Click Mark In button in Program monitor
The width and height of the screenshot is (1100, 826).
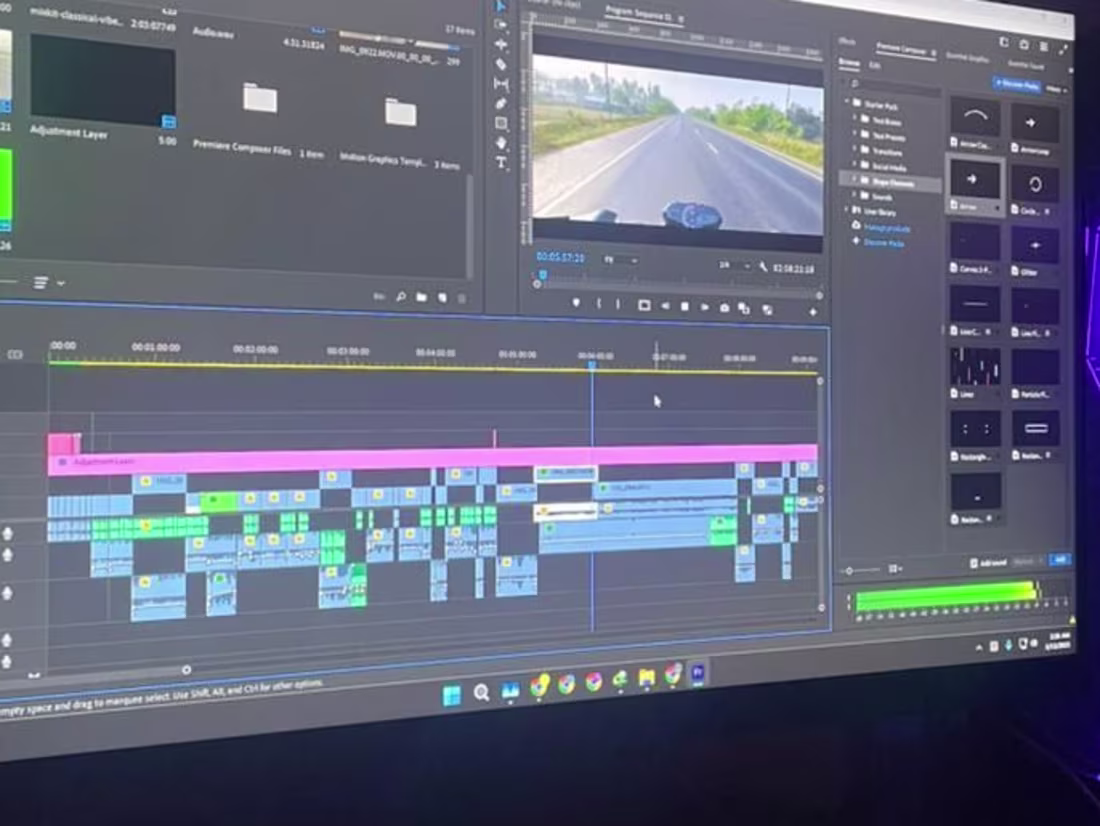[x=598, y=304]
